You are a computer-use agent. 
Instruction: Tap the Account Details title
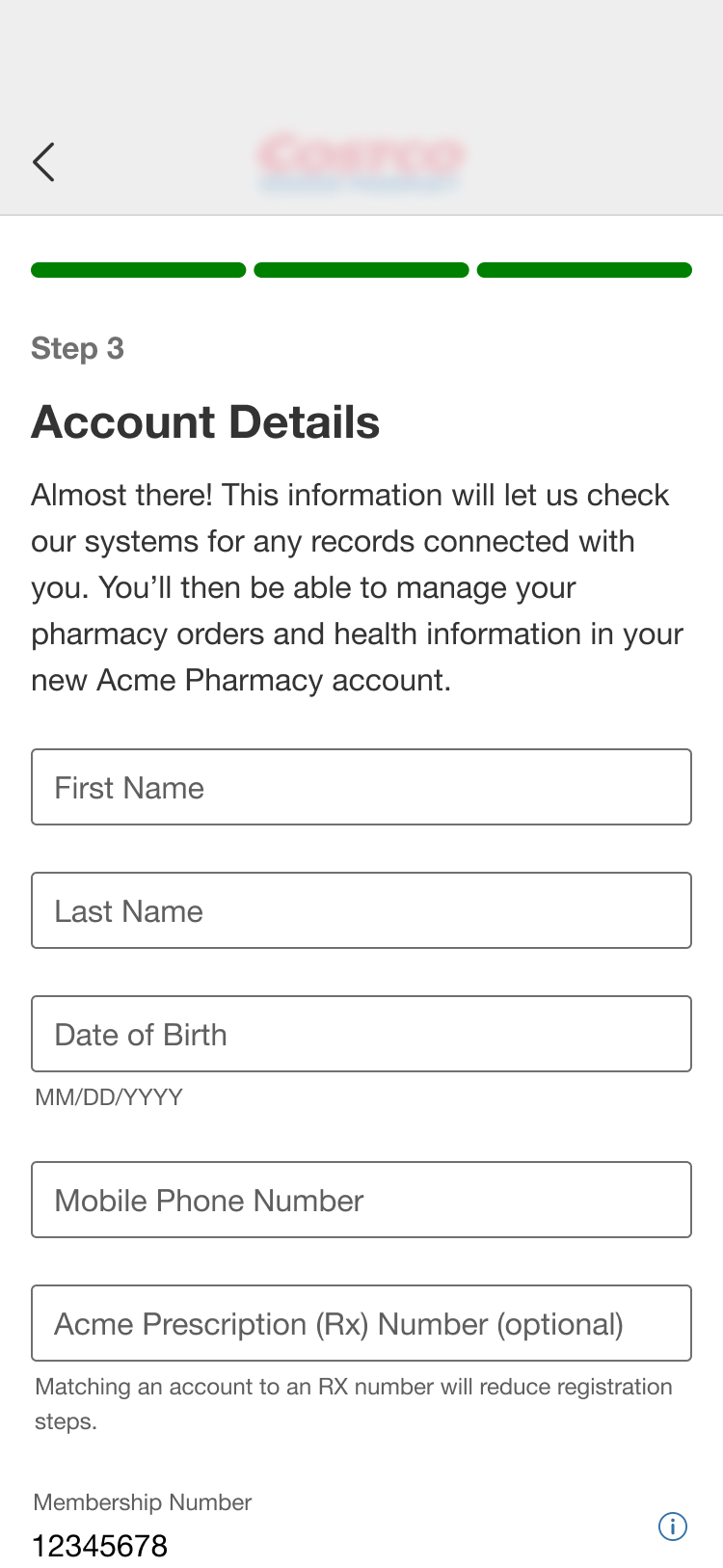pos(206,421)
